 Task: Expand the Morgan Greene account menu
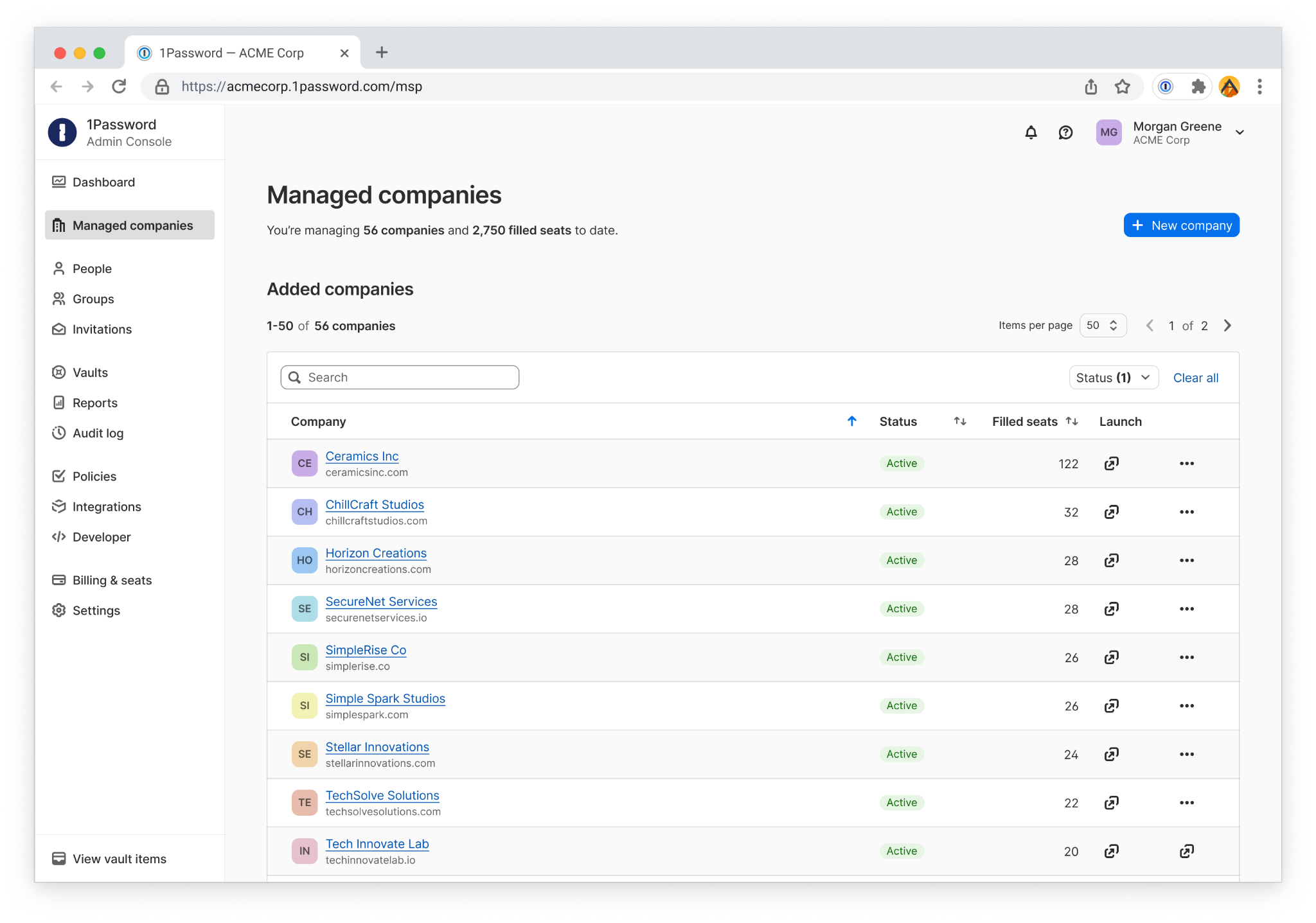click(x=1240, y=132)
